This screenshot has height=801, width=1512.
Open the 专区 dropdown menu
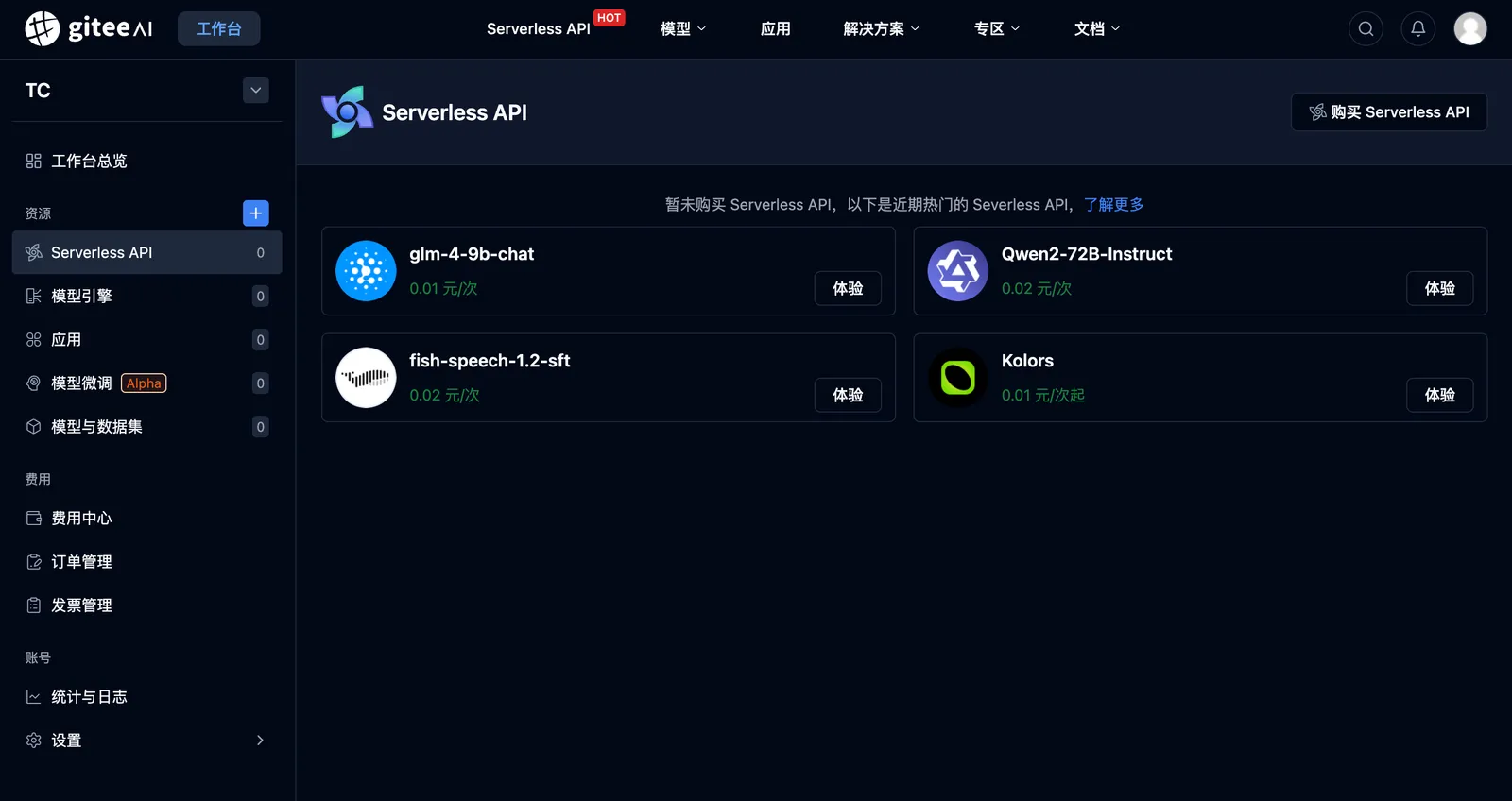coord(997,29)
